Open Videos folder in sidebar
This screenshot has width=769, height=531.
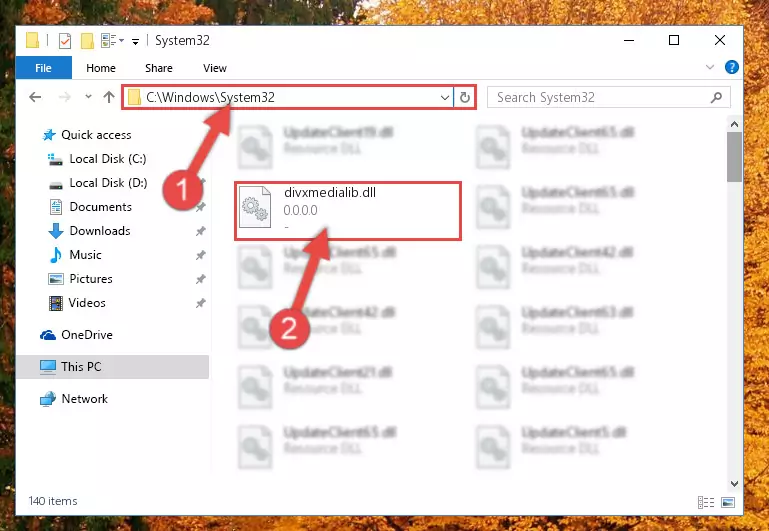[87, 303]
